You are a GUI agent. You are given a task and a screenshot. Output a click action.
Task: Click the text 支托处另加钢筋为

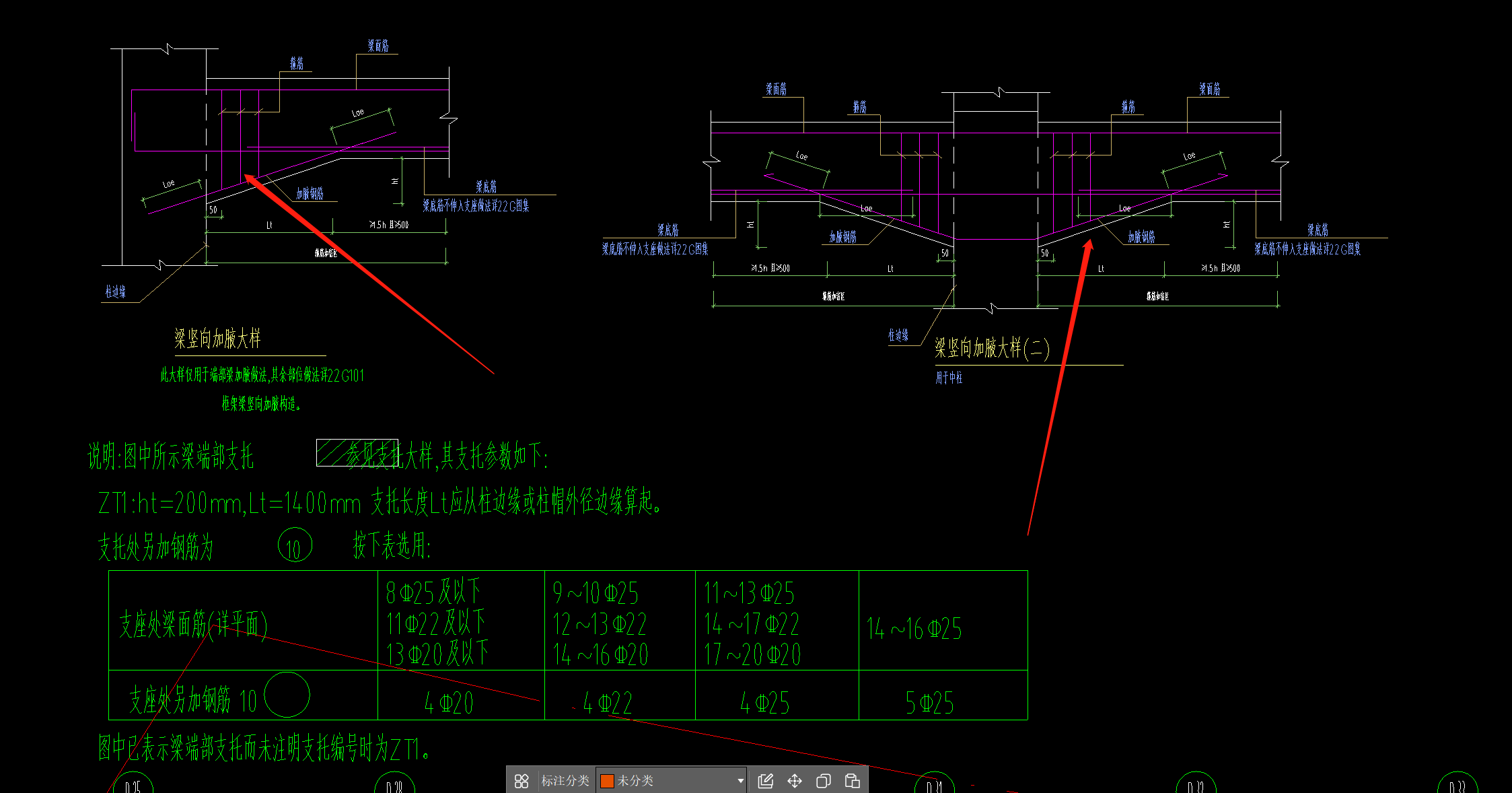[156, 547]
